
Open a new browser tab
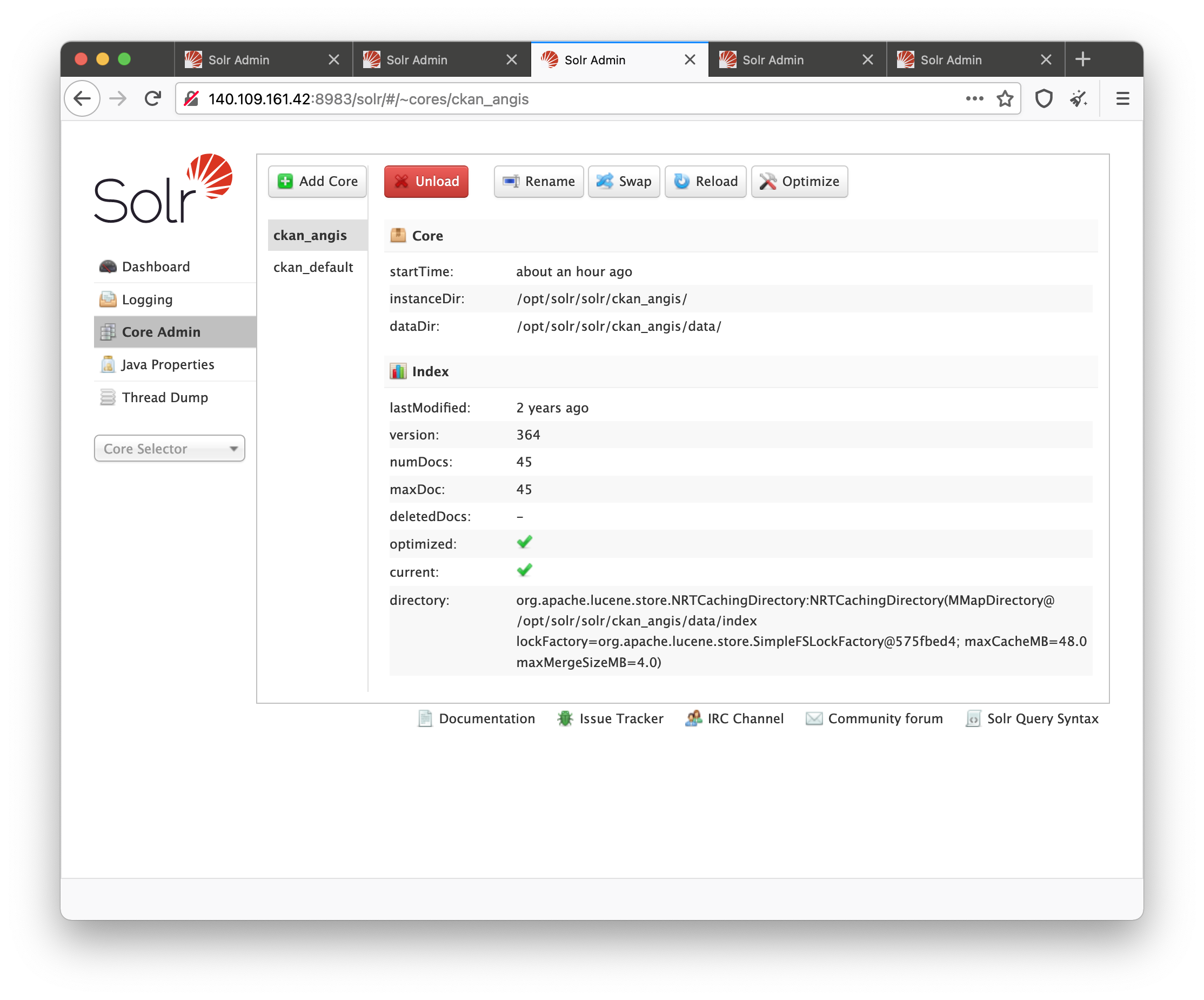click(x=1082, y=59)
